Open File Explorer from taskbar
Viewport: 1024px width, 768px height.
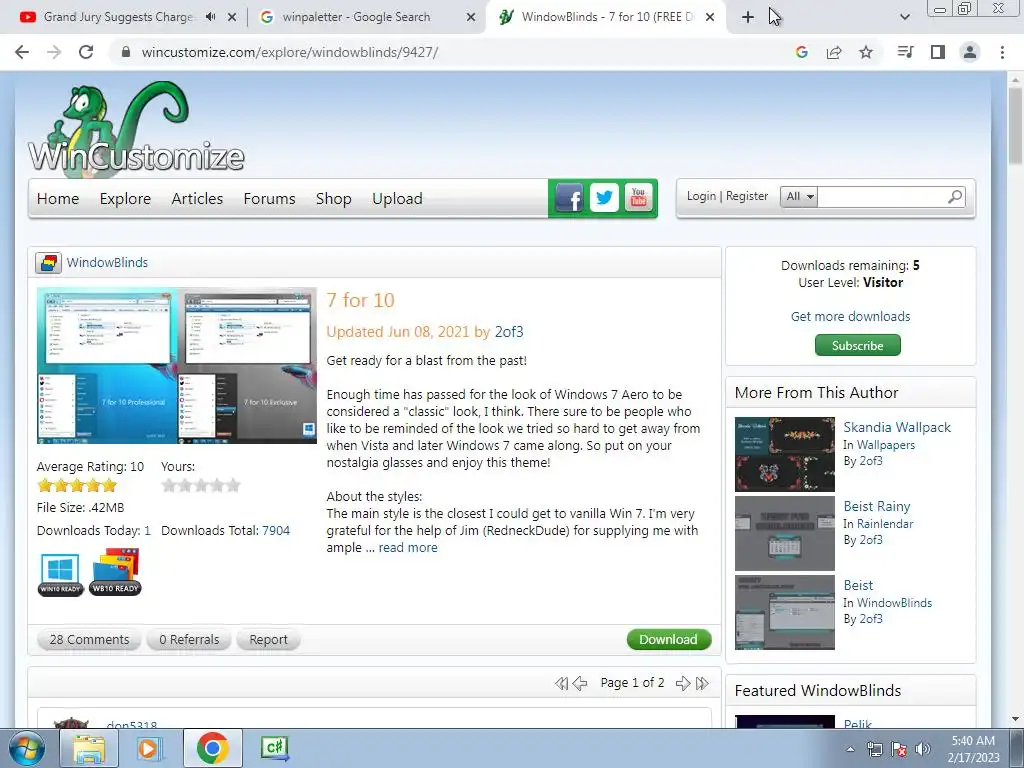pyautogui.click(x=89, y=748)
